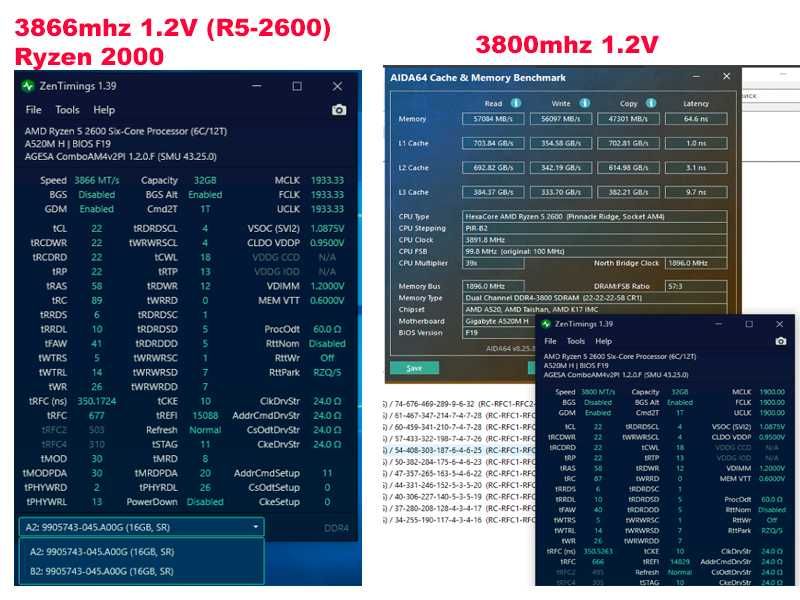Click the list row starting 74-676-469-289-9-6-32
Image resolution: width=800 pixels, height=600 pixels.
459,404
